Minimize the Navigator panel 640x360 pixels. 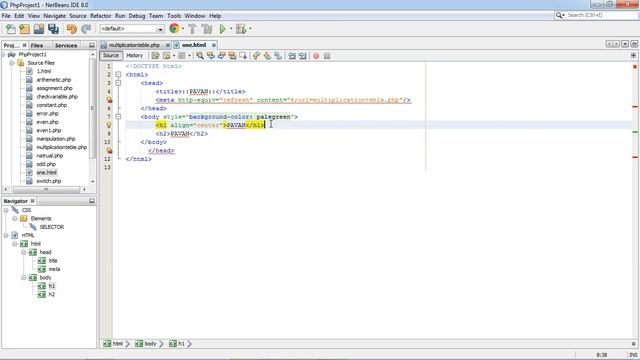(91, 201)
